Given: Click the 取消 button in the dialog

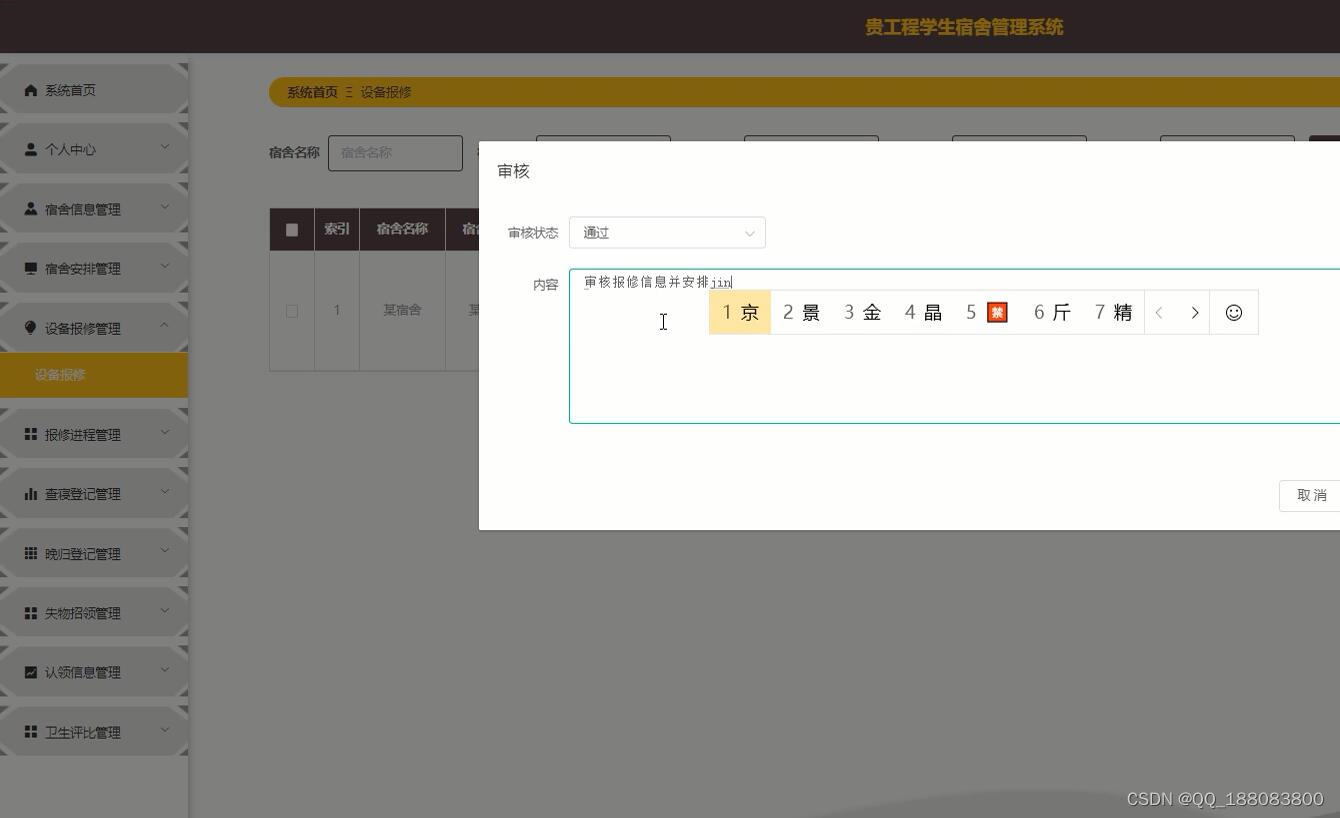Looking at the screenshot, I should tap(1311, 495).
